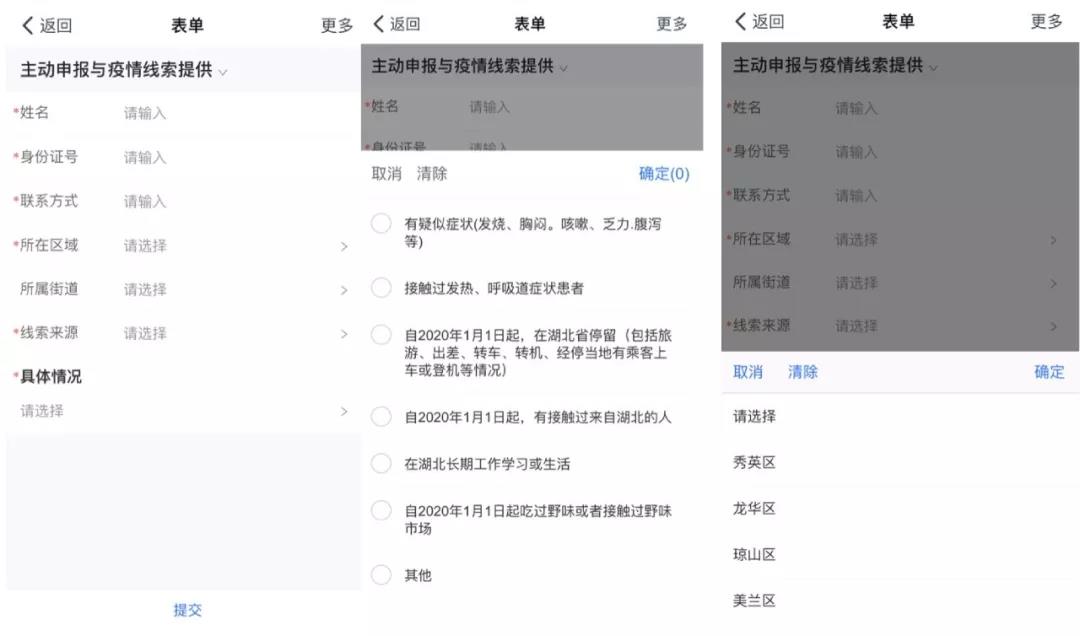Open the 所在区域 selector on the left screen

pyautogui.click(x=183, y=245)
